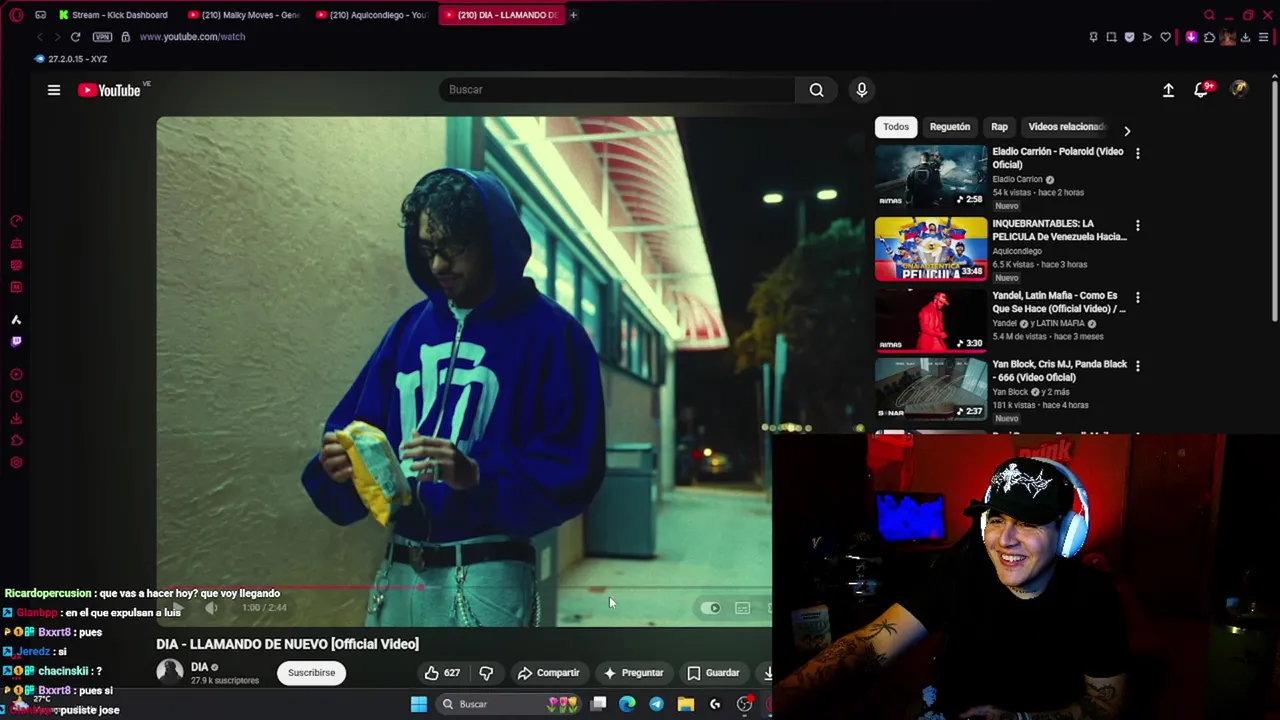1280x720 pixels.
Task: Open Opera easy setup menu lines
Action: 1263,37
